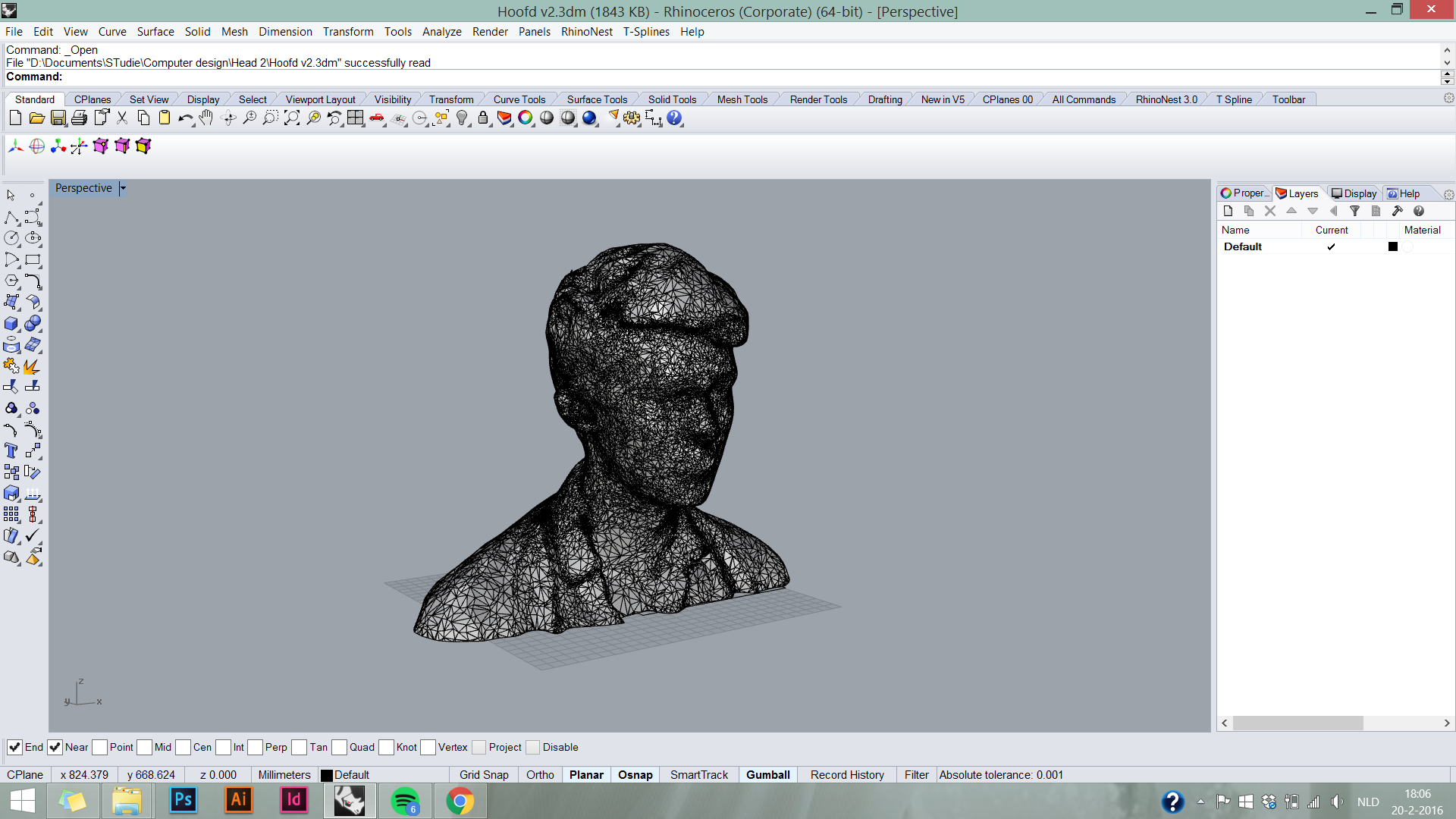Open the Options gear icon in toolbar

pyautogui.click(x=632, y=118)
